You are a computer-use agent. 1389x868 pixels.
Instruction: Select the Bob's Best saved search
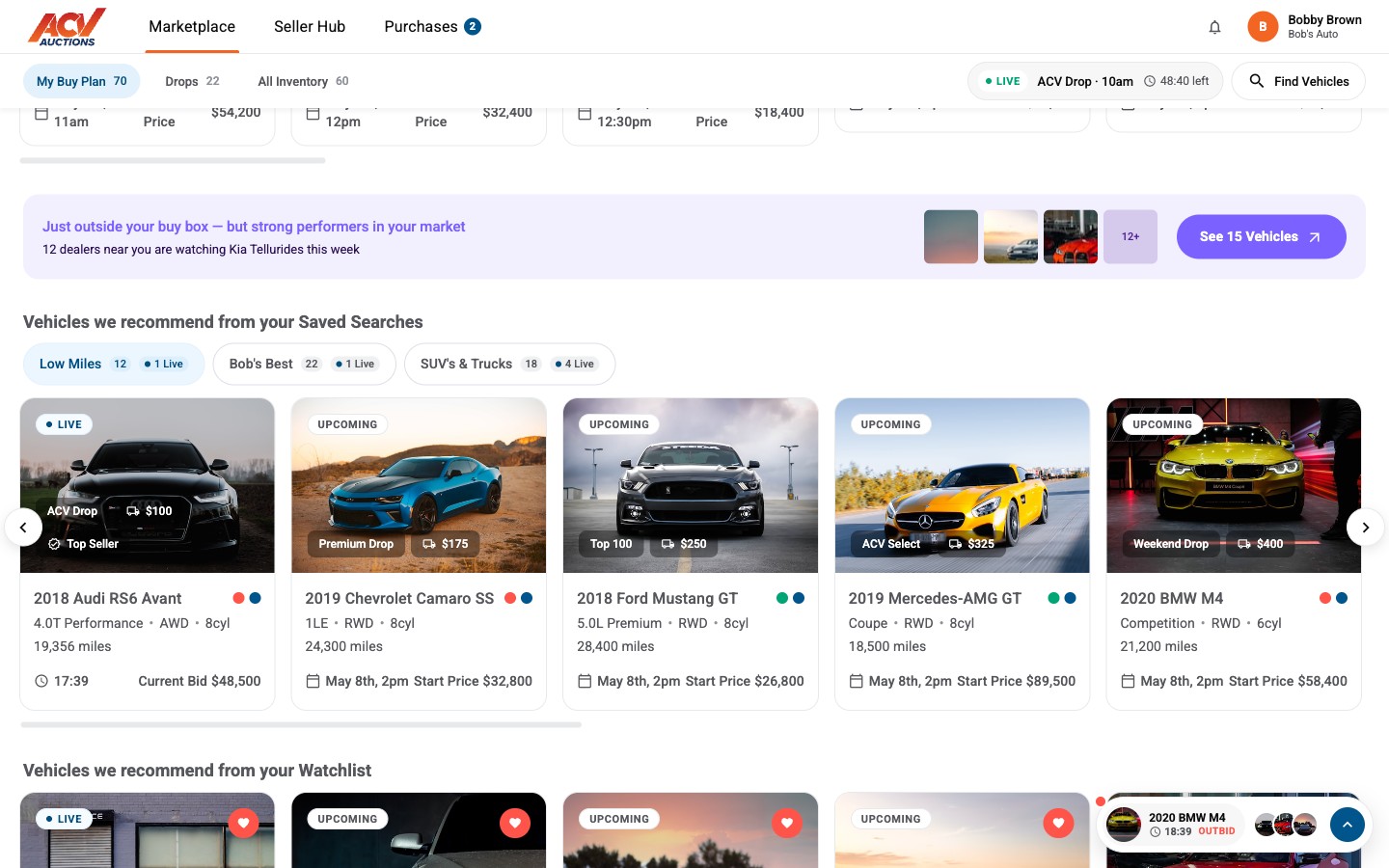[304, 364]
